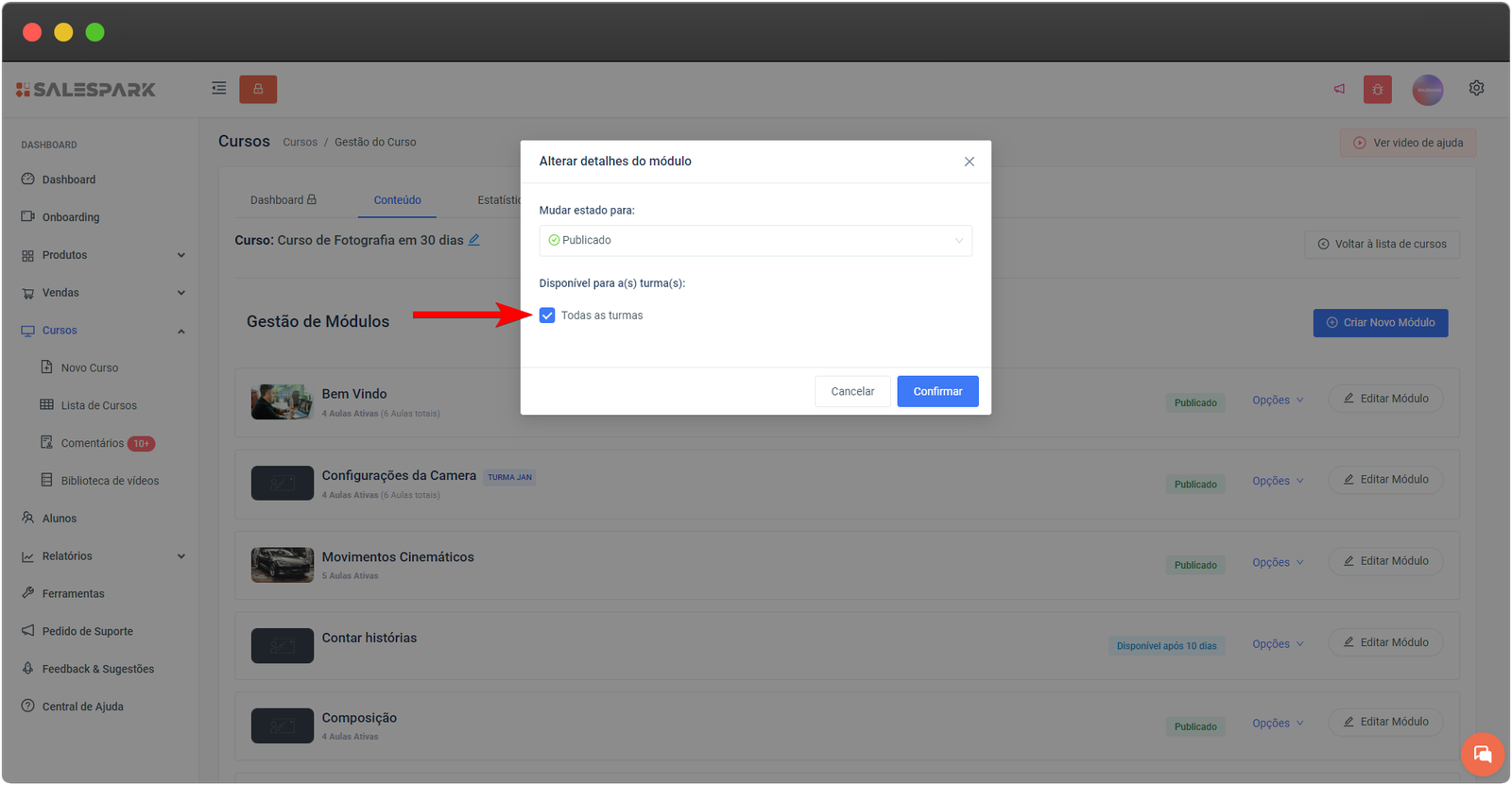This screenshot has height=785, width=1512.
Task: Click the user profile avatar
Action: point(1427,90)
